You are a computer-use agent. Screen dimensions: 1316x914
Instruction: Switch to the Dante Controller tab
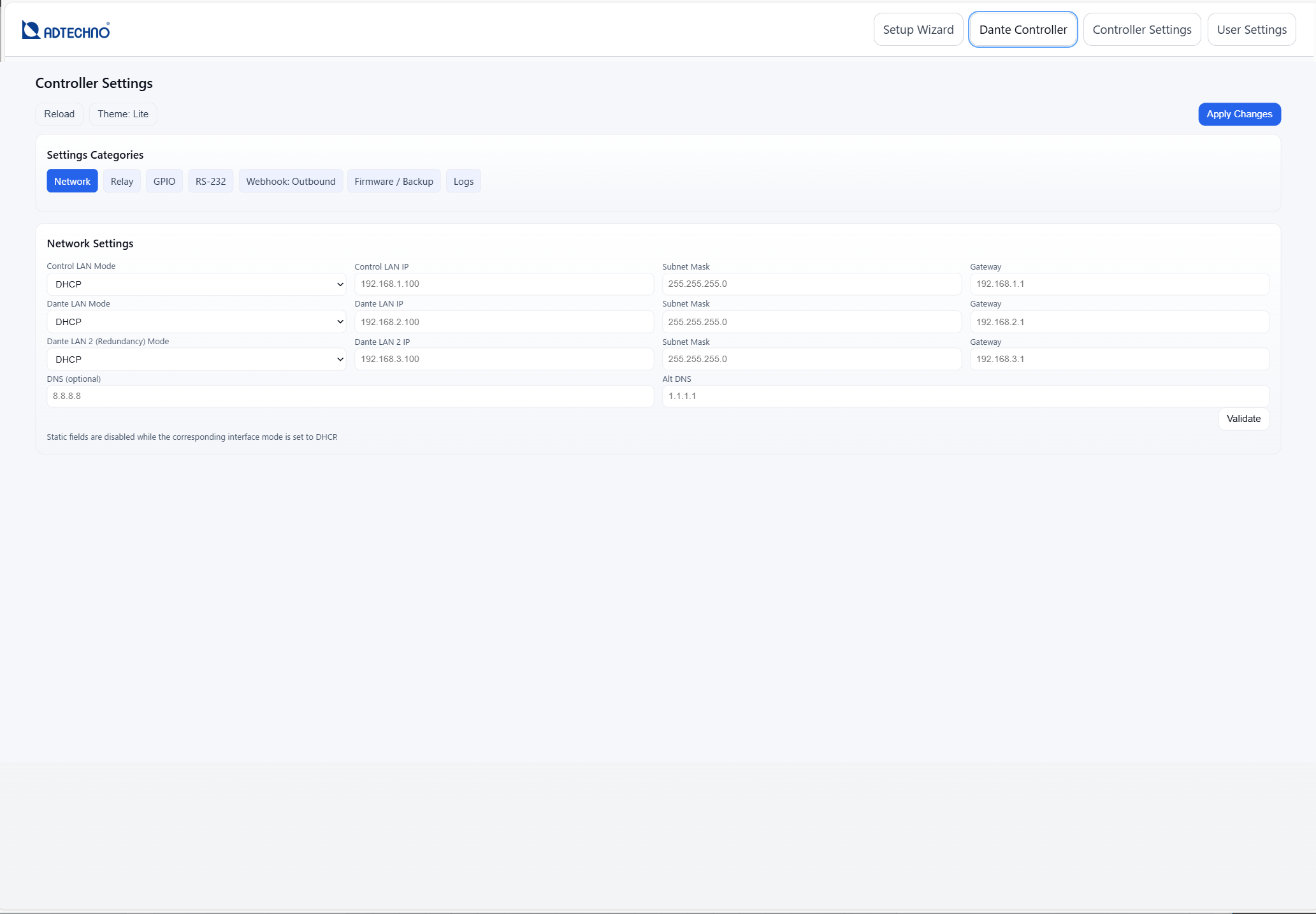coord(1022,29)
